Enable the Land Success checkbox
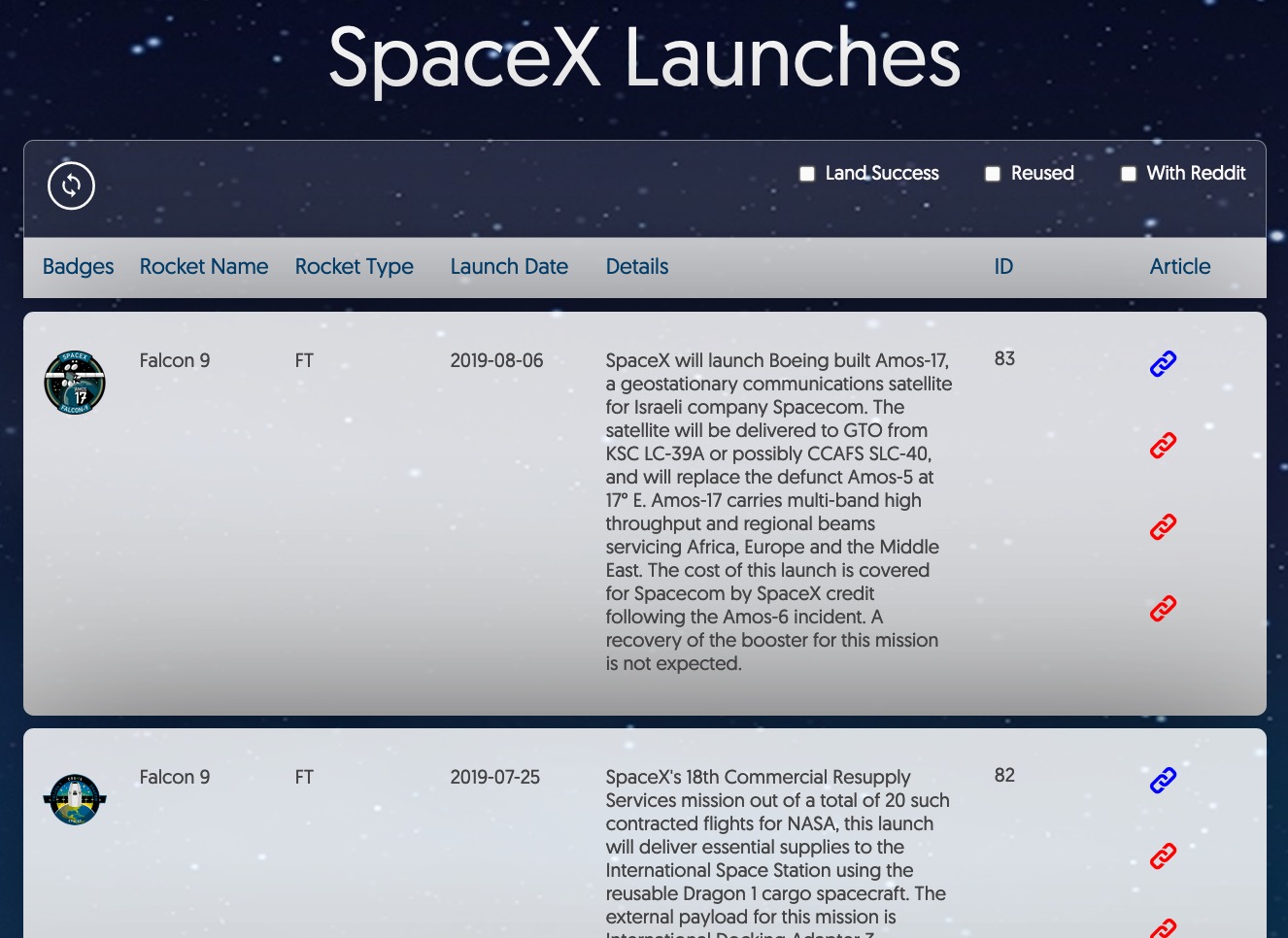The width and height of the screenshot is (1288, 938). pos(807,174)
